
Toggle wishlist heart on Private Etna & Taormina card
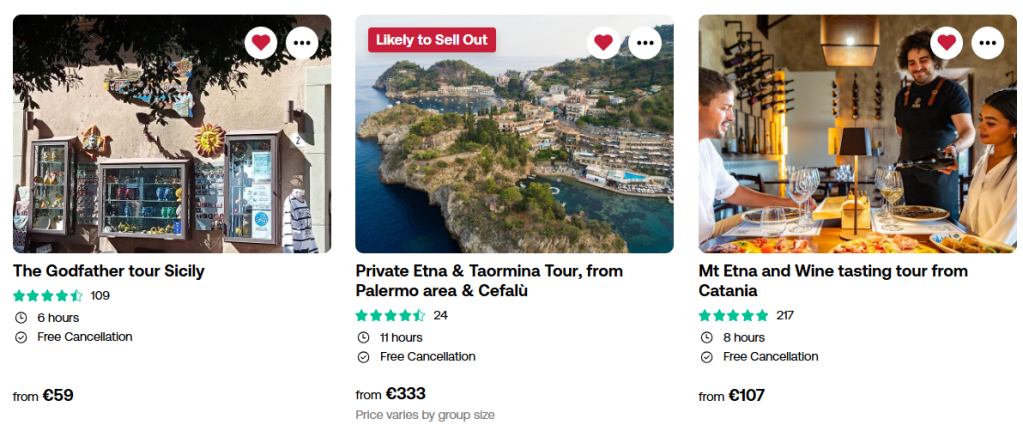603,42
